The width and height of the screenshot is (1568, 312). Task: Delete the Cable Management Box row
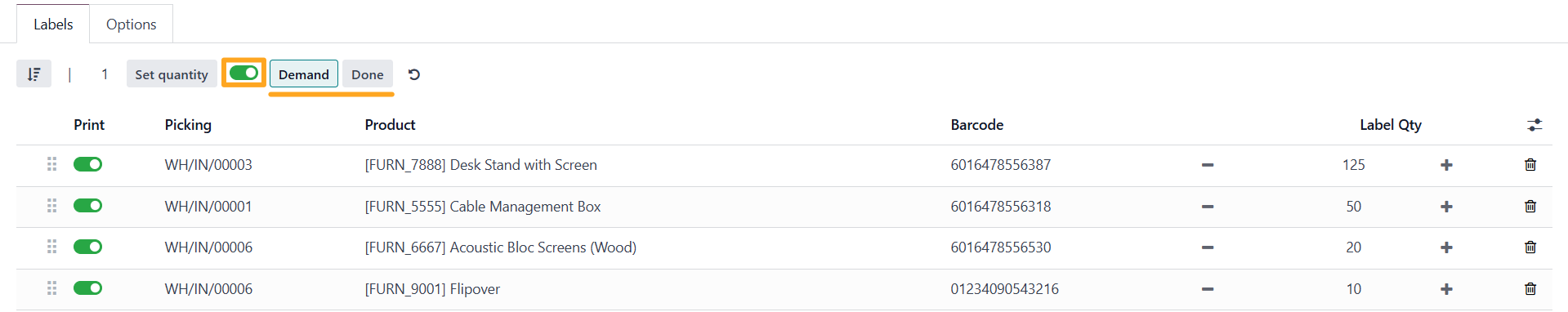(1530, 207)
